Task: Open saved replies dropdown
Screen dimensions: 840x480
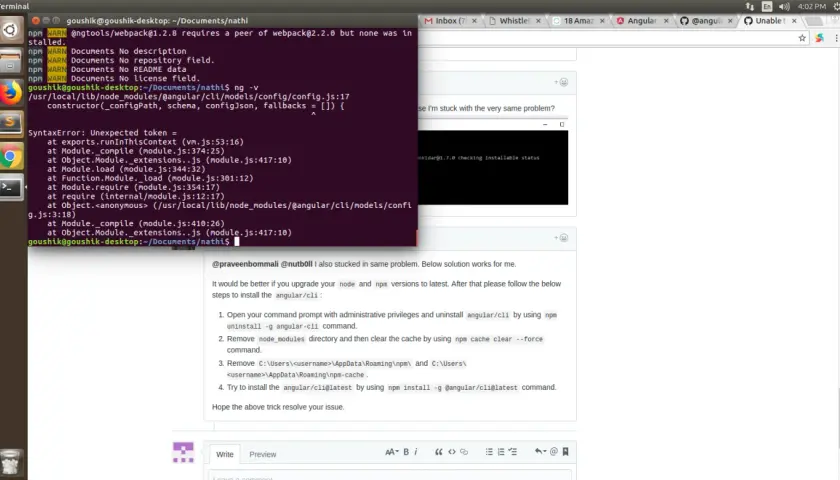Action: [x=540, y=452]
